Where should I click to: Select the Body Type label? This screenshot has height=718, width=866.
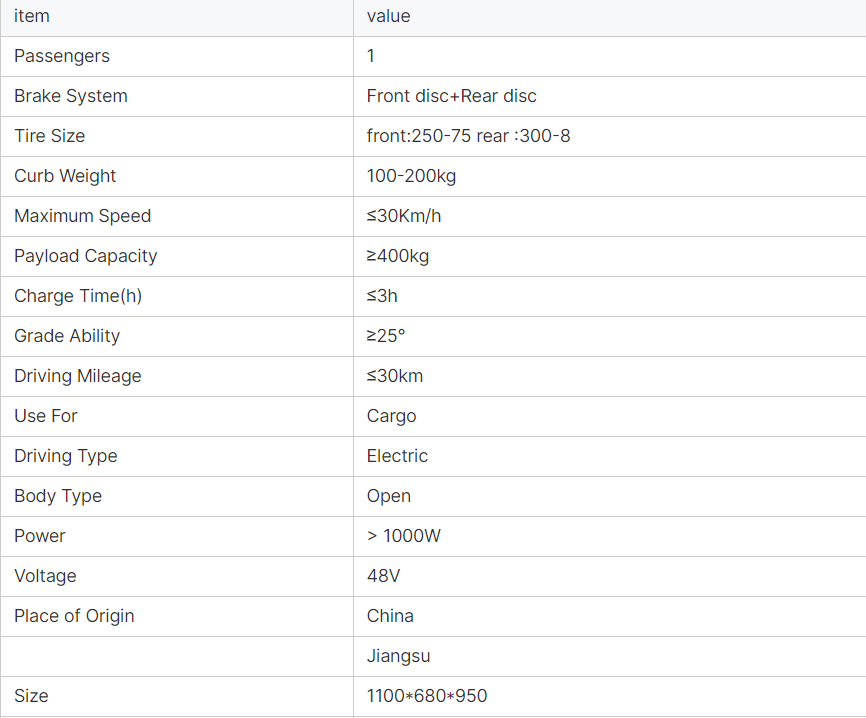(x=57, y=496)
